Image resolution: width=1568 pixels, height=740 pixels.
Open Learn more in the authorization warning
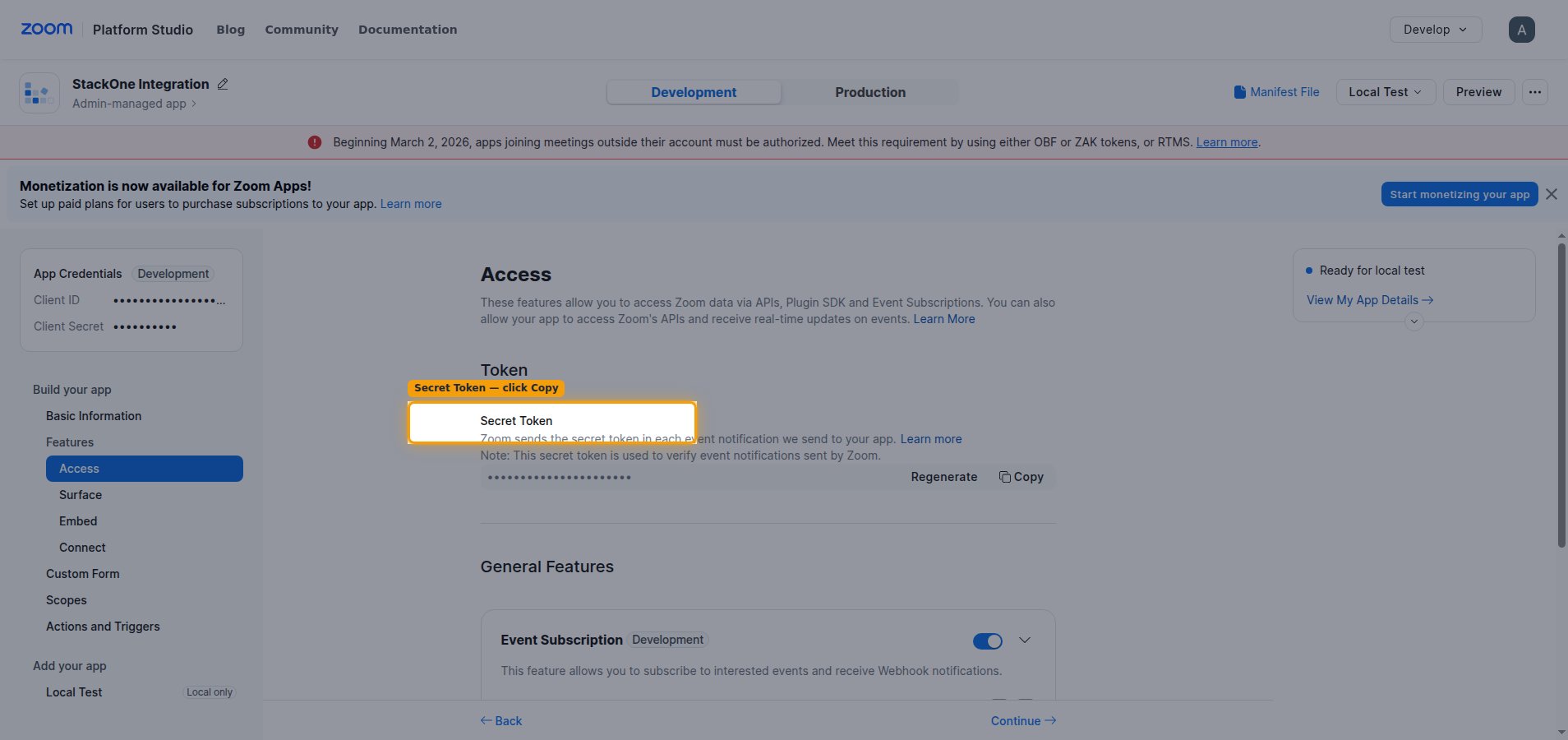(1226, 142)
